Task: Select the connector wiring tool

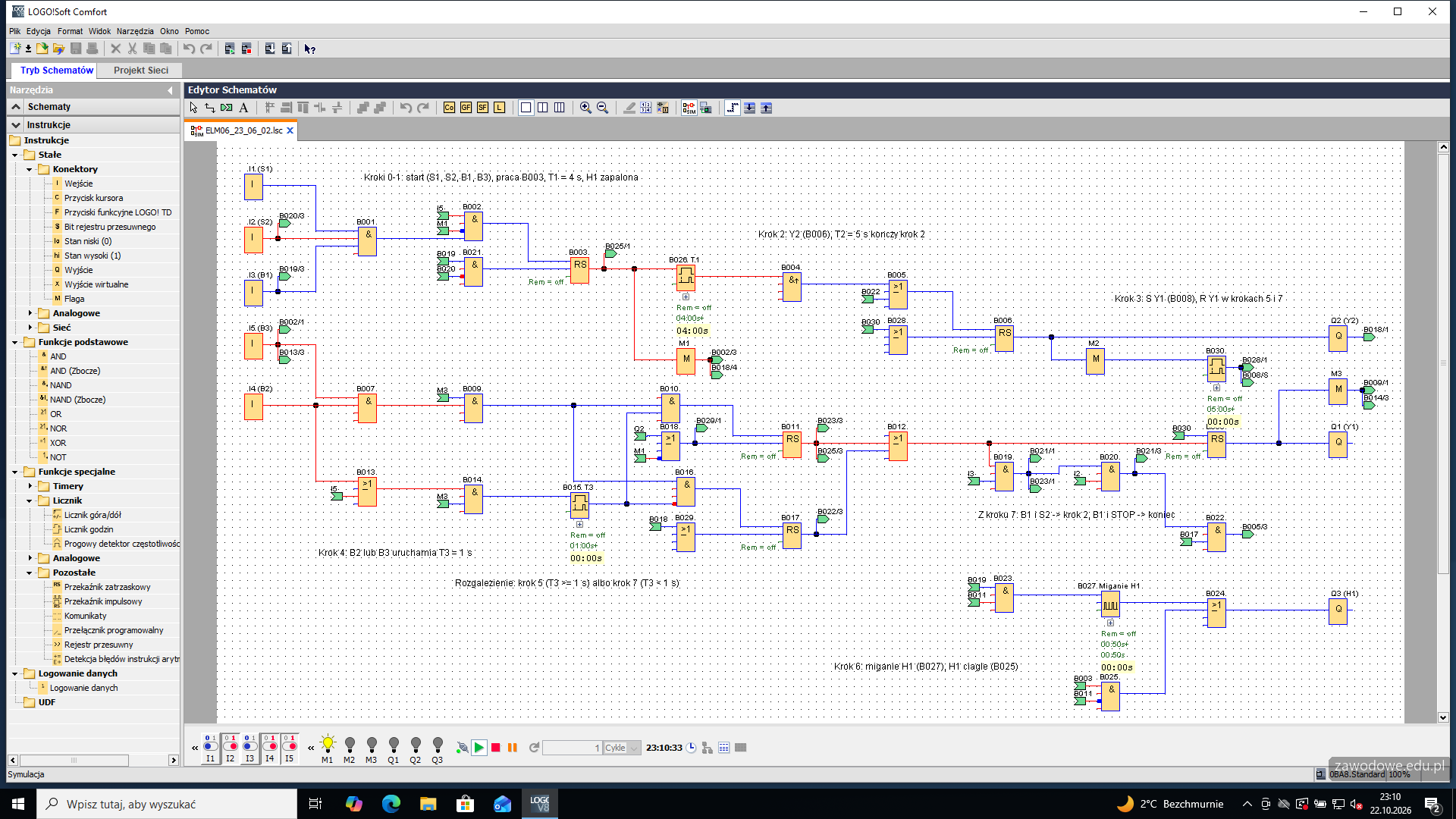Action: click(210, 108)
